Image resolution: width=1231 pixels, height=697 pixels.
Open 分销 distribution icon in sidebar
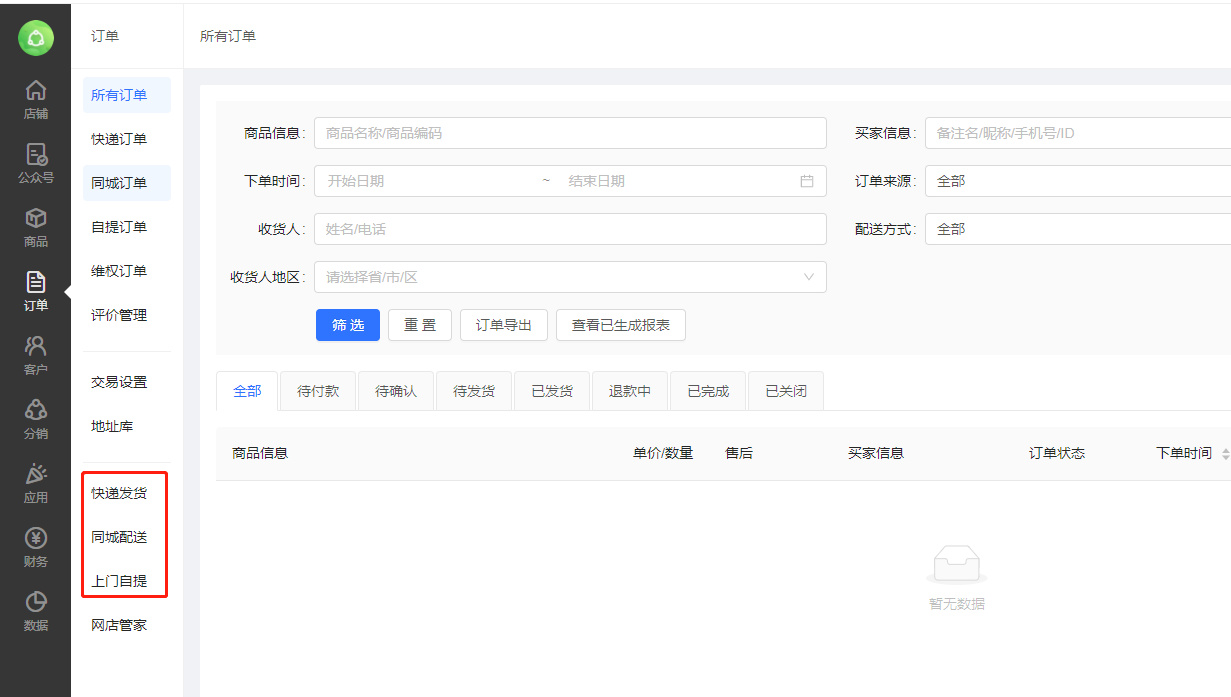point(35,419)
